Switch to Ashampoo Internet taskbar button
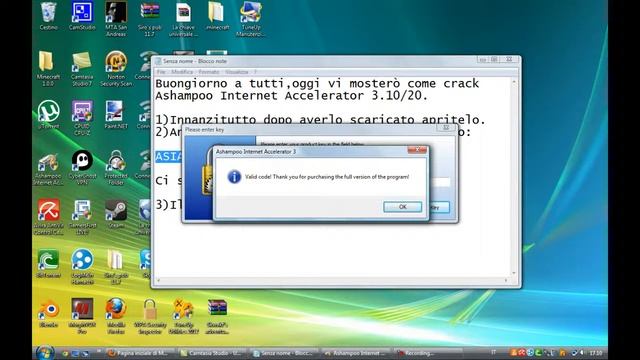 [357, 353]
